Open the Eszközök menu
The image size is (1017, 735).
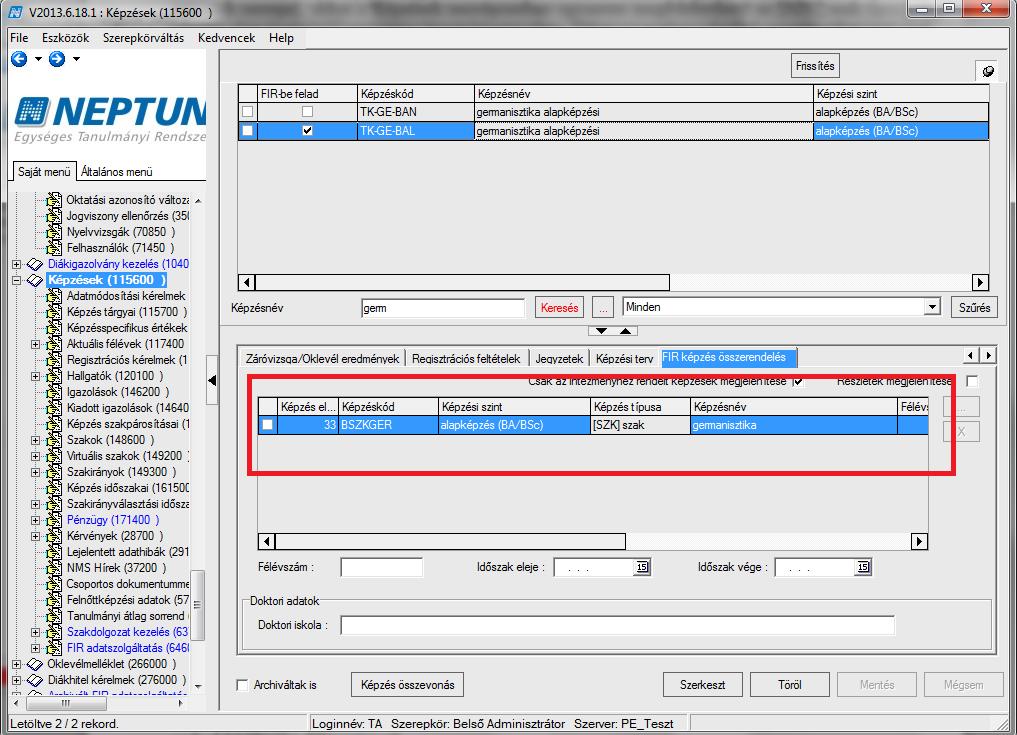coord(66,38)
